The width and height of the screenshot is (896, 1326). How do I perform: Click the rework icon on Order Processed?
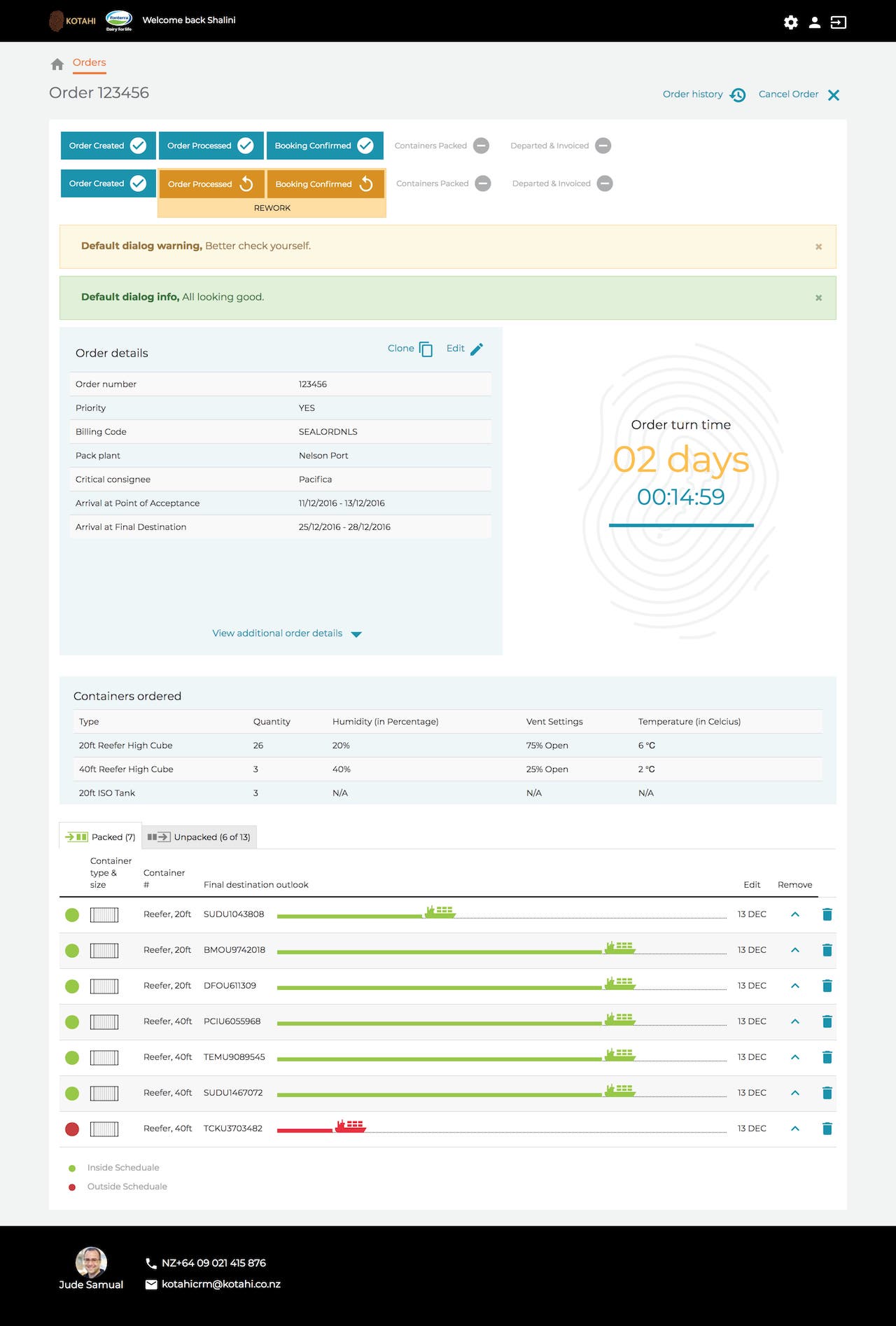tap(246, 184)
